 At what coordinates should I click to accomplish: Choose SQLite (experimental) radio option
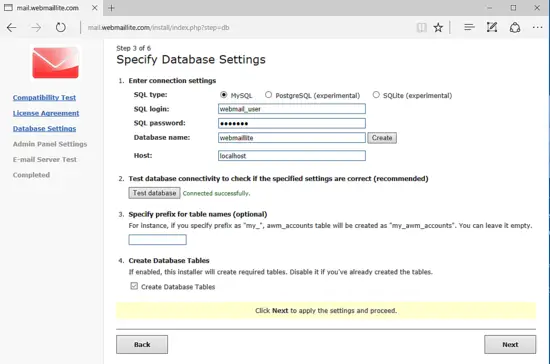coord(376,95)
